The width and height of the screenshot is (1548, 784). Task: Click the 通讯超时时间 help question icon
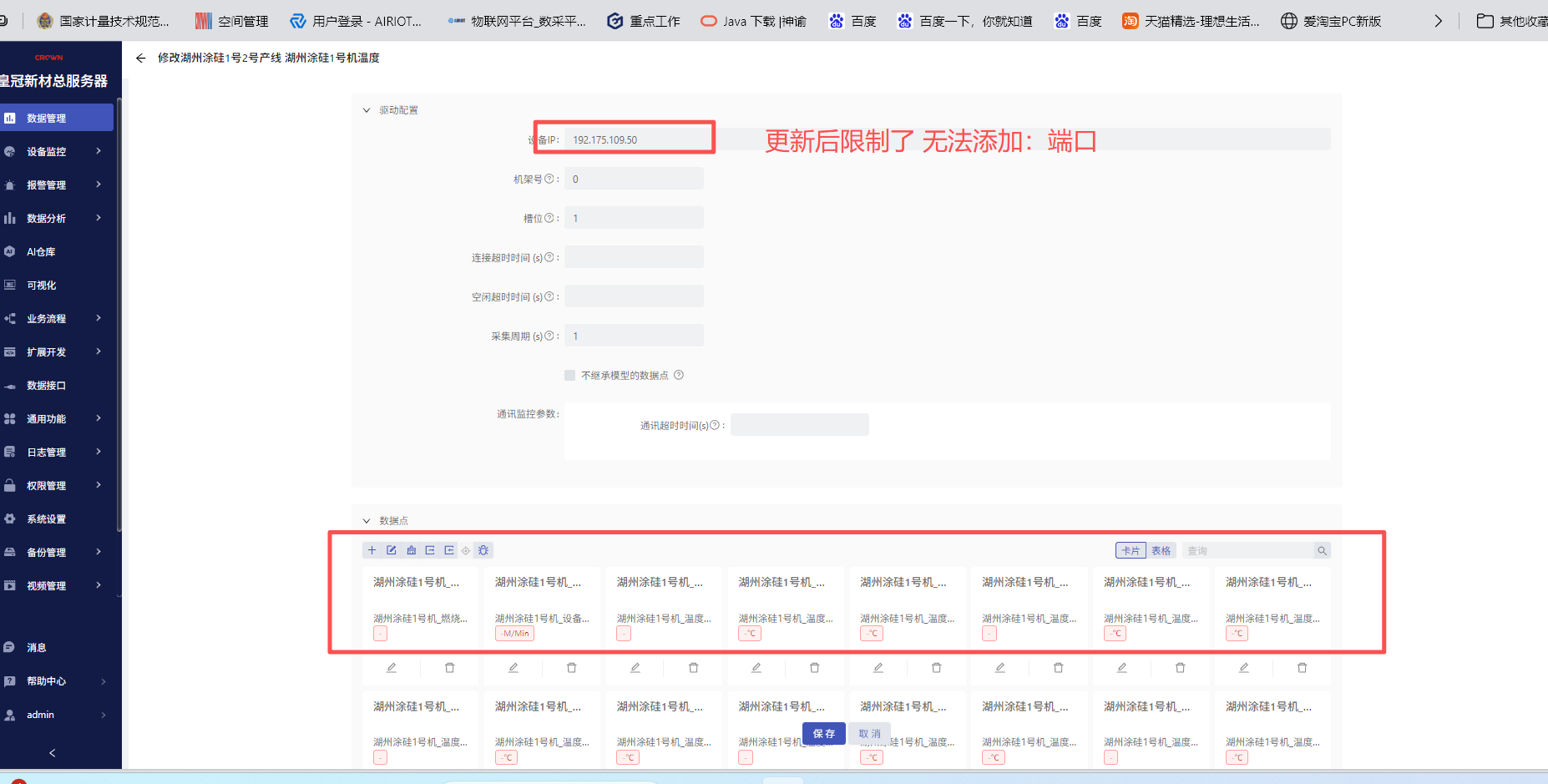(x=715, y=425)
